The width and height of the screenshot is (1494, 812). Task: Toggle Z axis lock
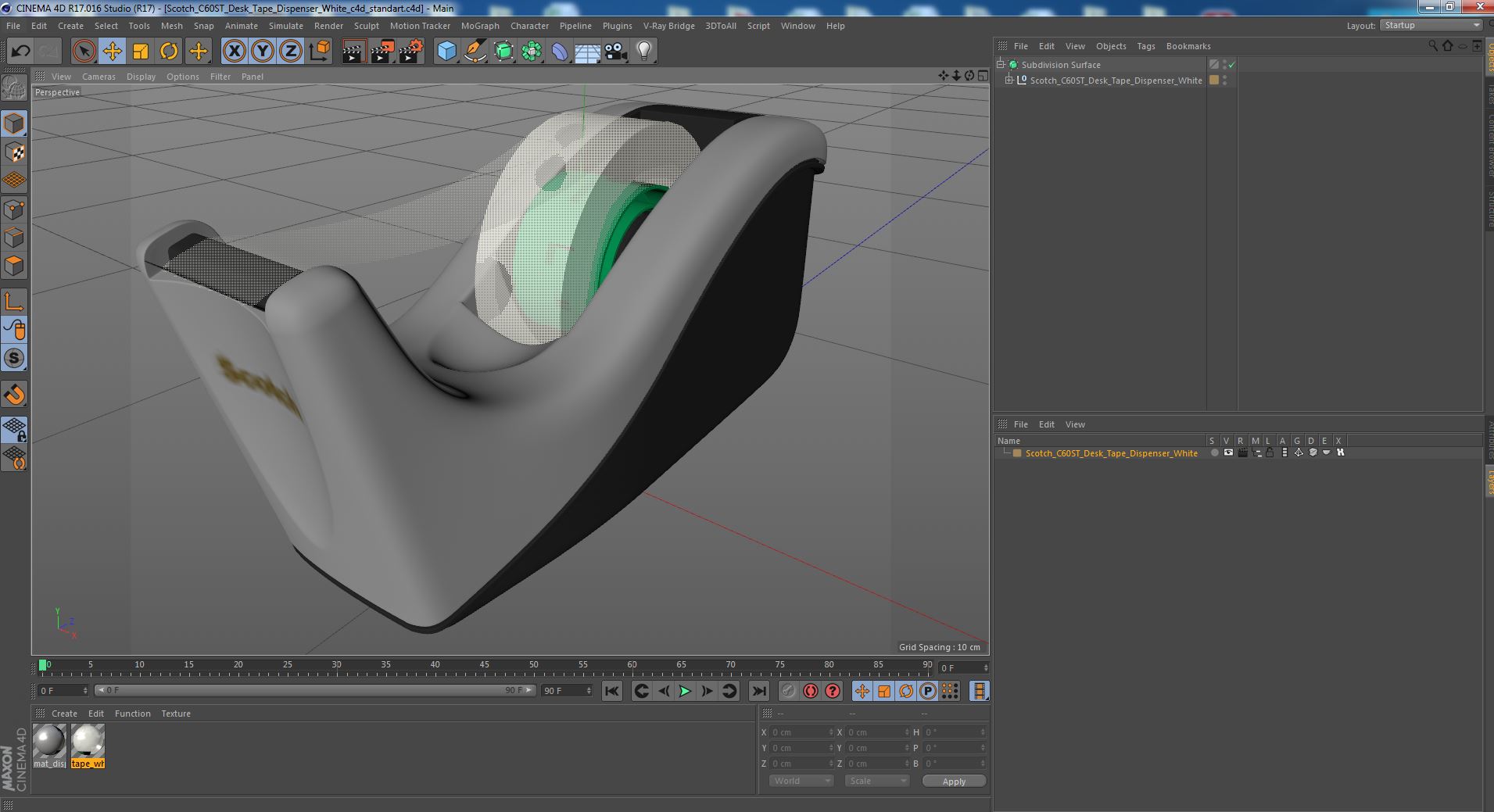[291, 52]
